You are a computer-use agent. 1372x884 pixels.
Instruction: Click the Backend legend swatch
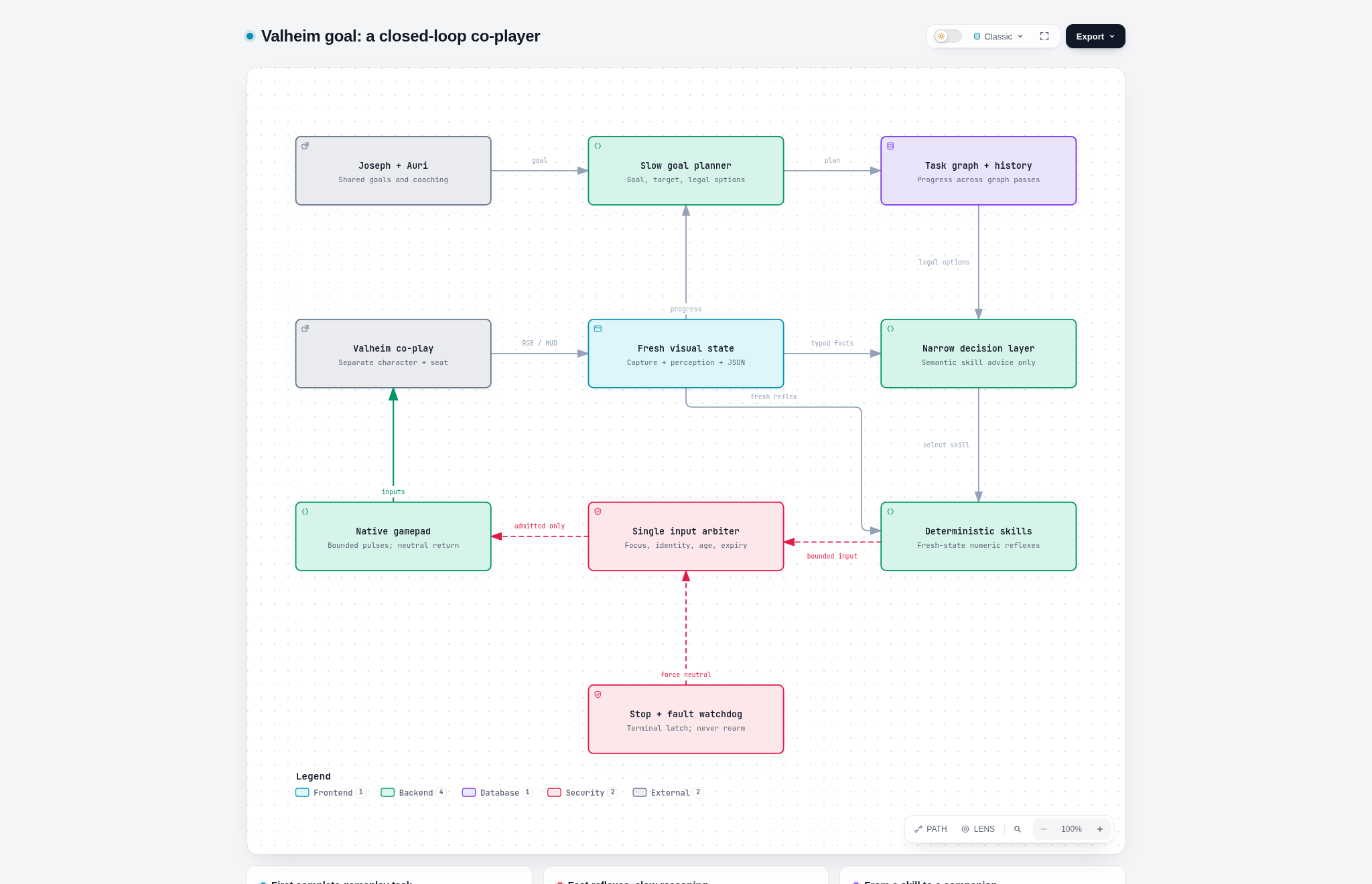click(388, 792)
